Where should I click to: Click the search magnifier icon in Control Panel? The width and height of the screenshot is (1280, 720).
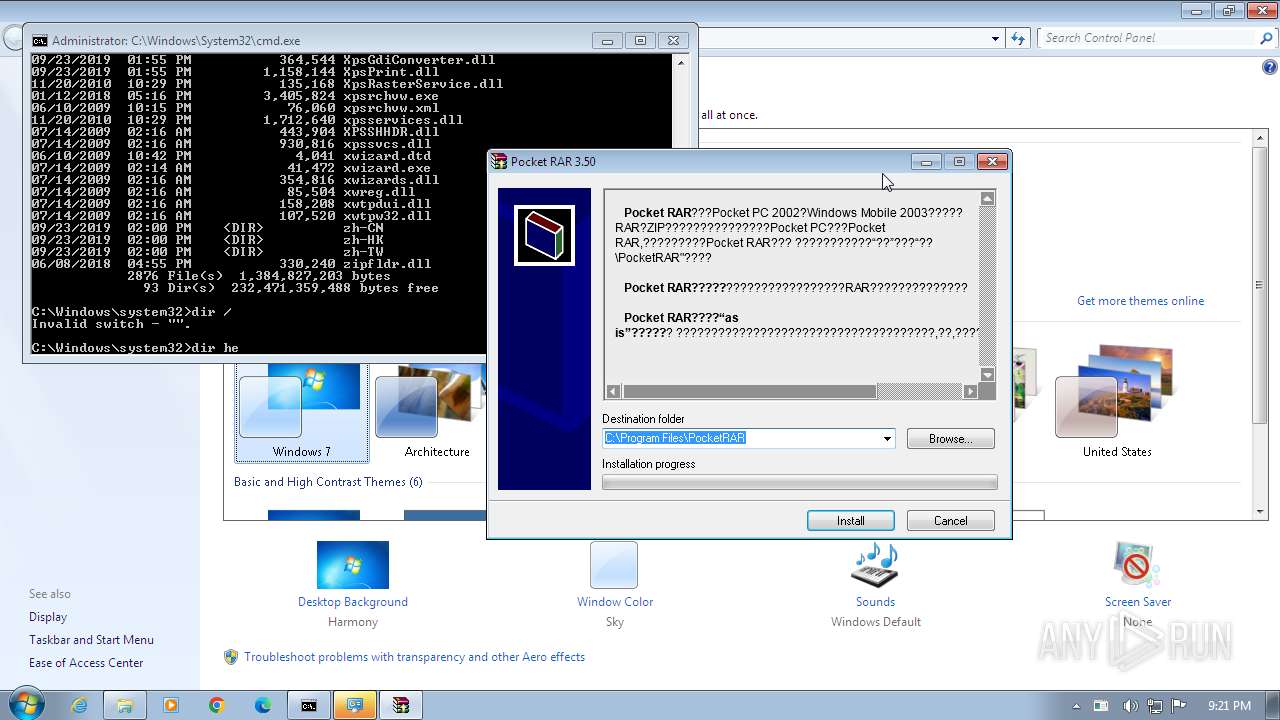click(1266, 38)
